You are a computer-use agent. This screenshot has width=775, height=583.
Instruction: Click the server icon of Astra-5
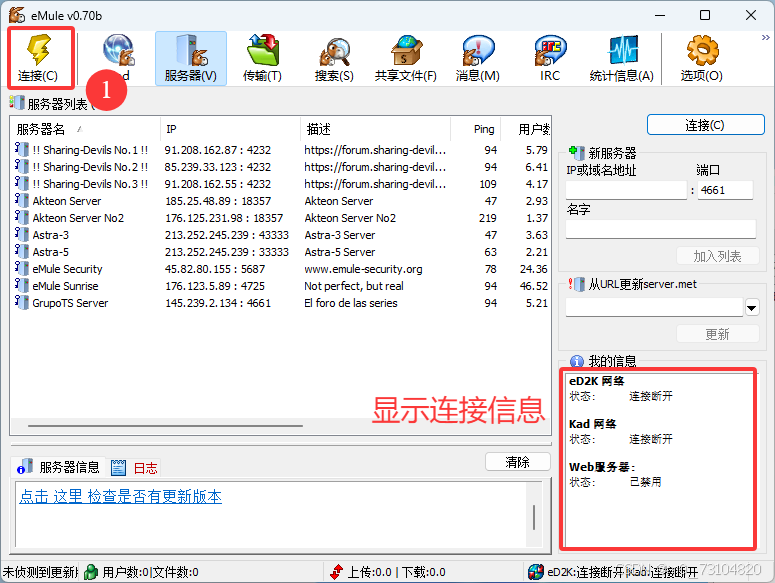21,251
